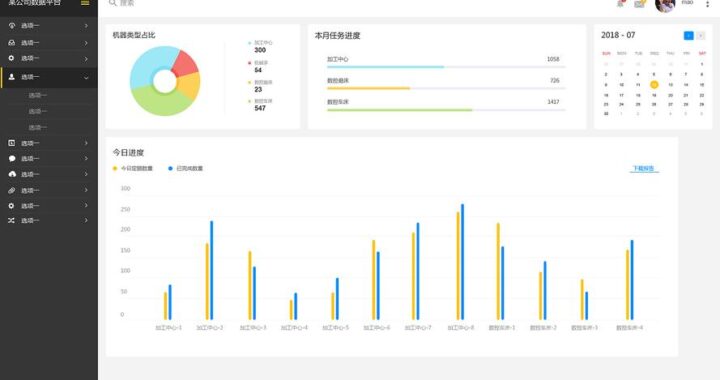Toggle the 今日定额数量 yellow legend item
The width and height of the screenshot is (720, 380).
[133, 168]
